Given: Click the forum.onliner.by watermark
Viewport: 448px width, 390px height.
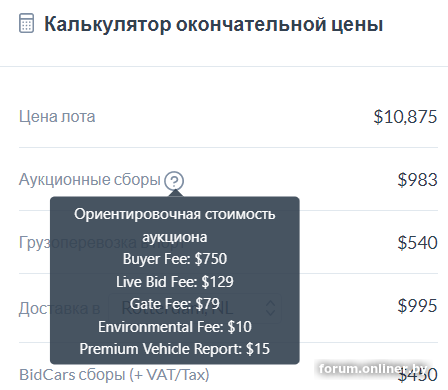Looking at the screenshot, I should pyautogui.click(x=373, y=369).
